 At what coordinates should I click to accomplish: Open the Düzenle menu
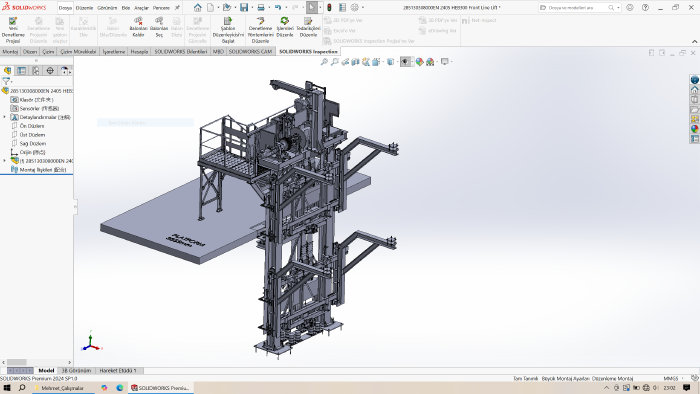tap(84, 8)
